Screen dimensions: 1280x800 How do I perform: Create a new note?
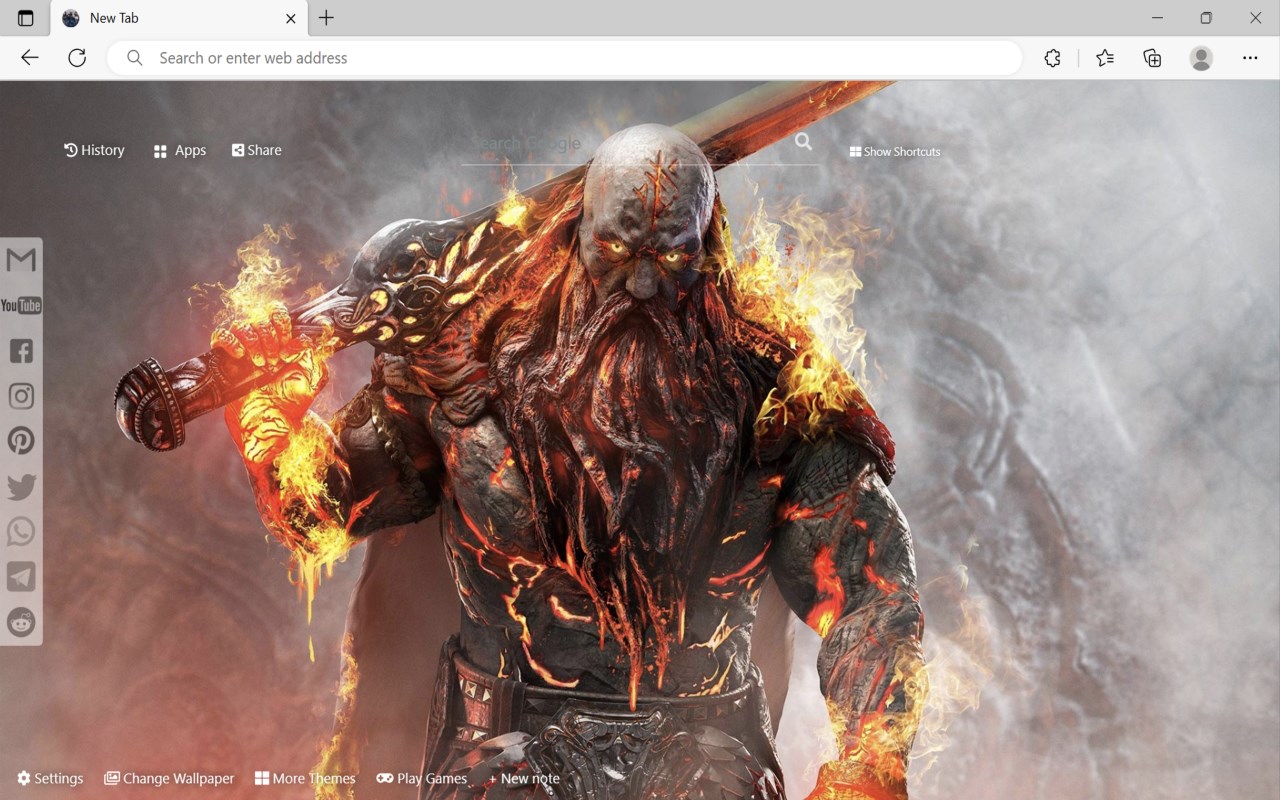coord(524,778)
